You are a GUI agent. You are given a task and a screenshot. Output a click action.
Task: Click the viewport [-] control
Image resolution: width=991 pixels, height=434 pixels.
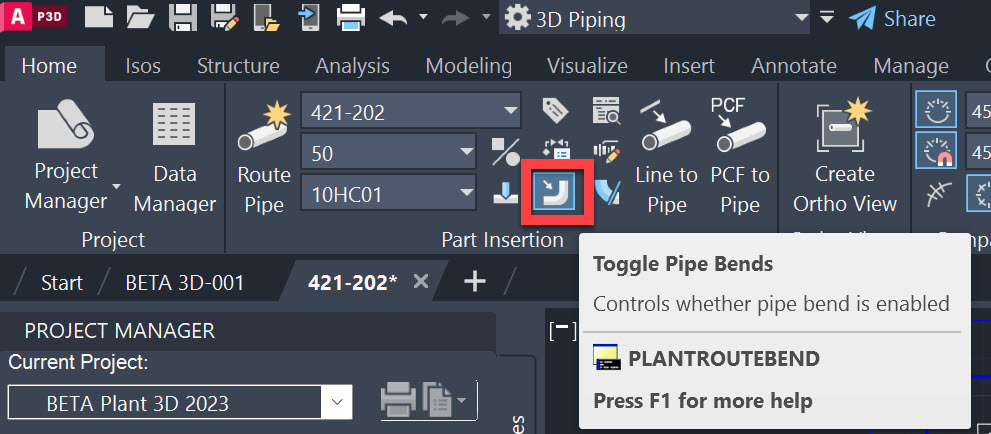(x=562, y=330)
